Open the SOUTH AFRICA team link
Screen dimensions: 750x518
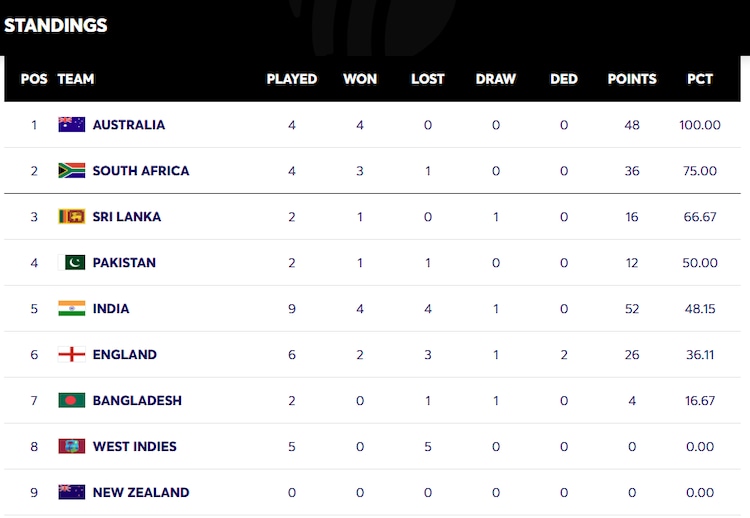tap(141, 171)
